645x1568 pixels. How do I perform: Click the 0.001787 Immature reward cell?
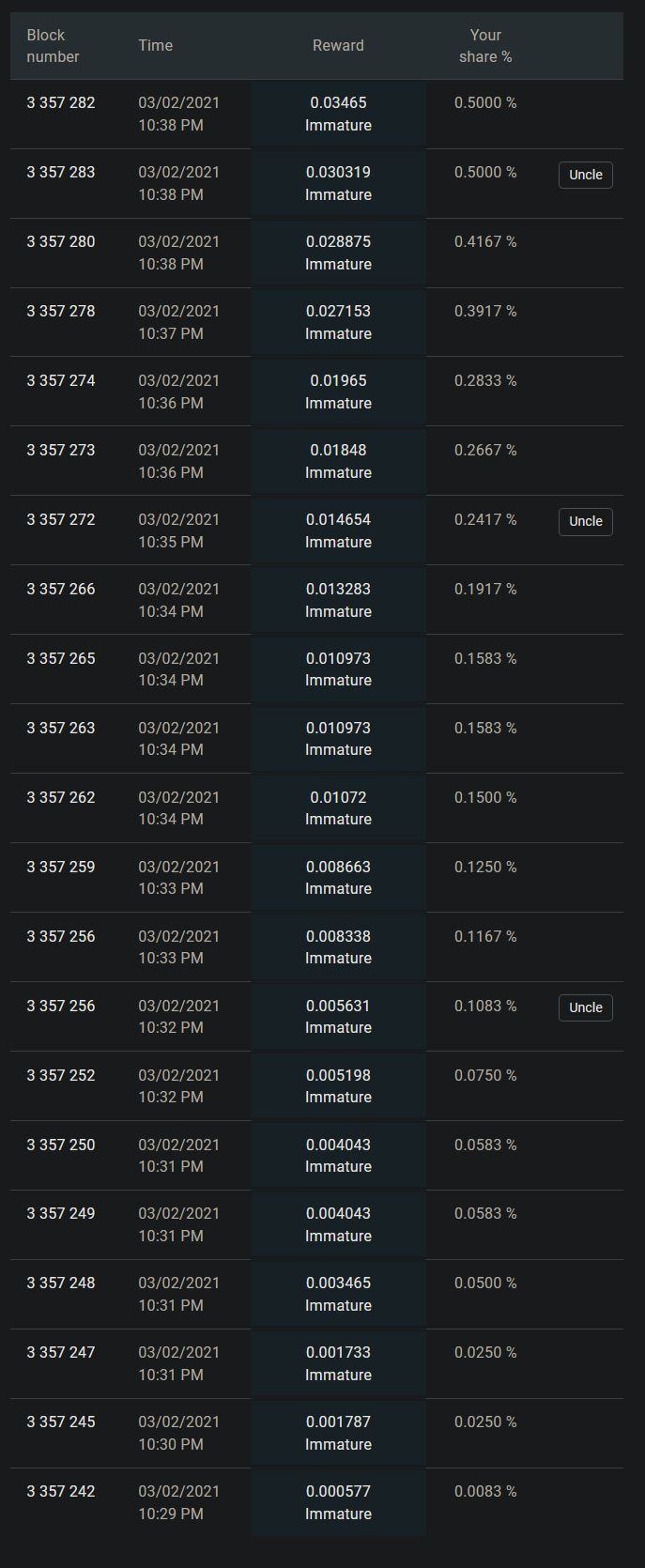[x=338, y=1433]
